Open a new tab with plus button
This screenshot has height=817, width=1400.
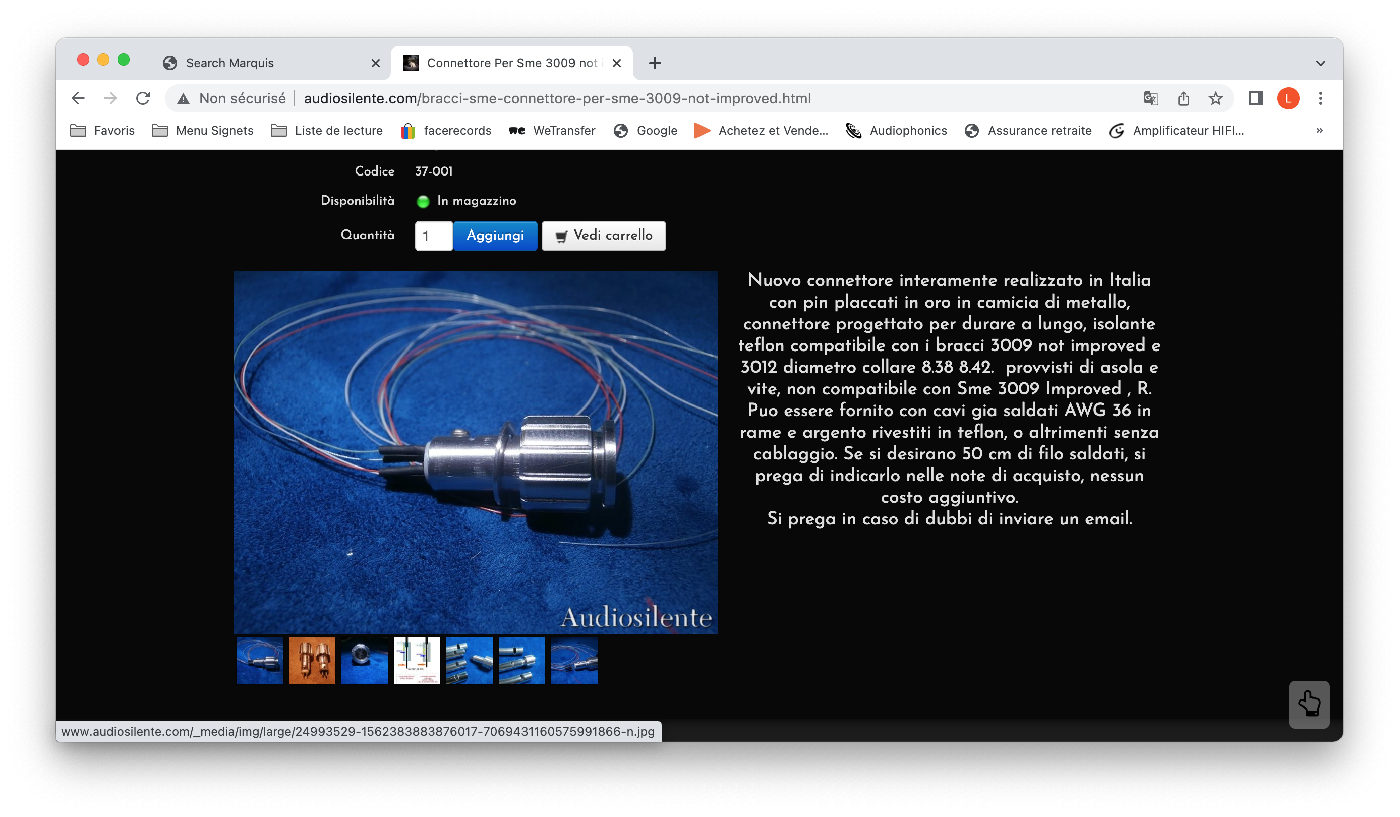(655, 63)
